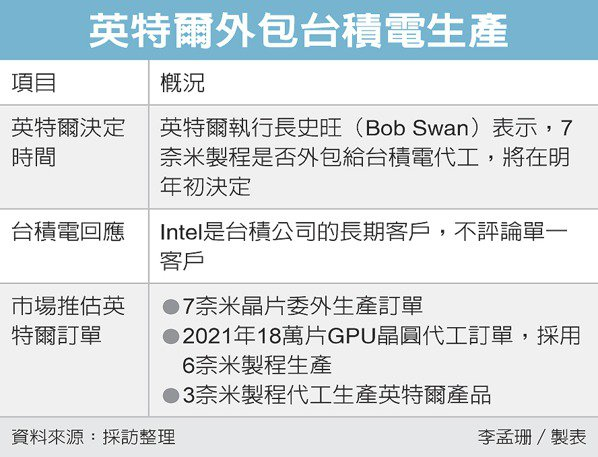Click the 3奈米製程代工生產英特爾產品 text

[x=336, y=395]
